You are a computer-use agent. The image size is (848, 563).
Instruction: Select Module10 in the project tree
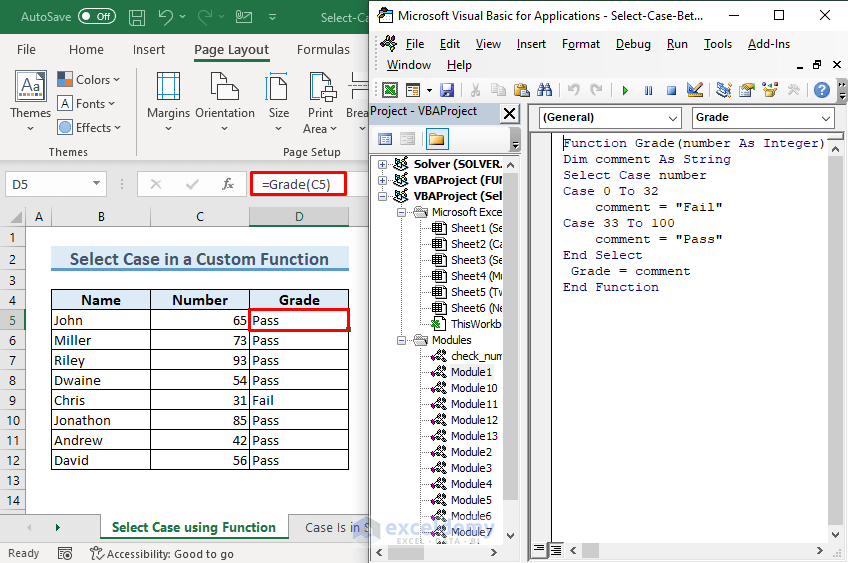[474, 388]
